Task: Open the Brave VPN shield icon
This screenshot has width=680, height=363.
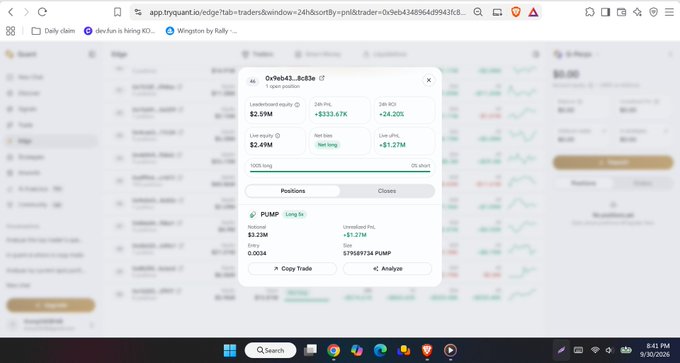Action: tap(653, 12)
